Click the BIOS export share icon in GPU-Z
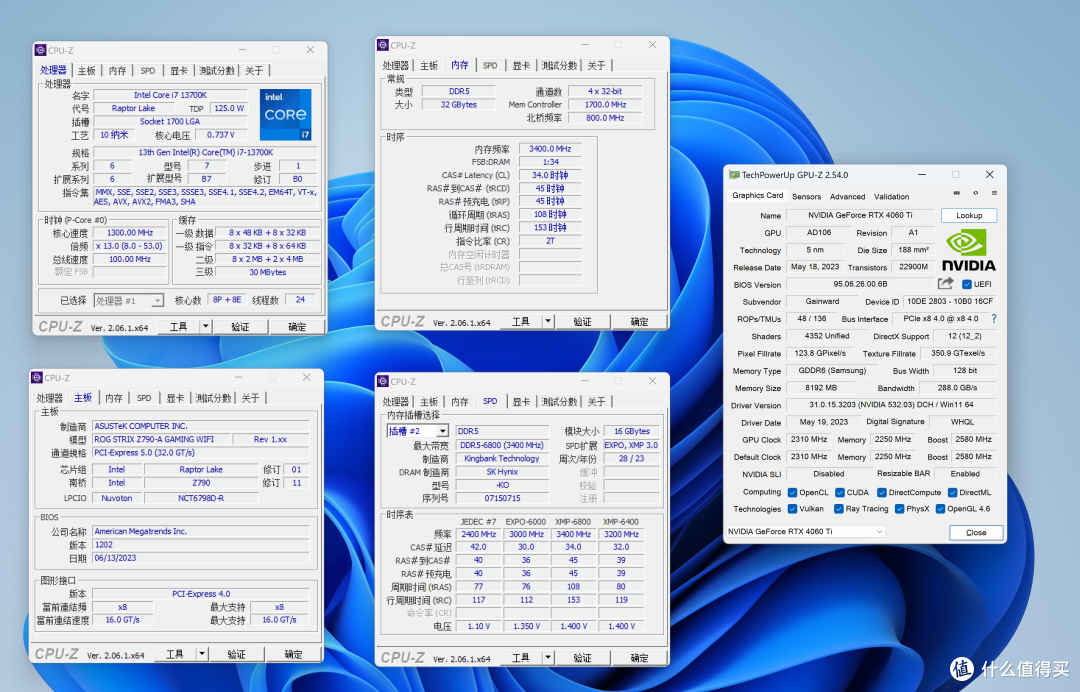The width and height of the screenshot is (1080, 692). tap(945, 284)
